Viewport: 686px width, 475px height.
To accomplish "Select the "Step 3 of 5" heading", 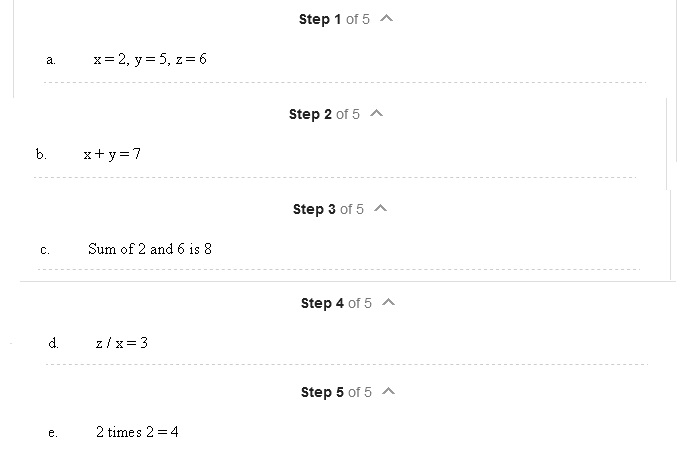I will point(328,209).
